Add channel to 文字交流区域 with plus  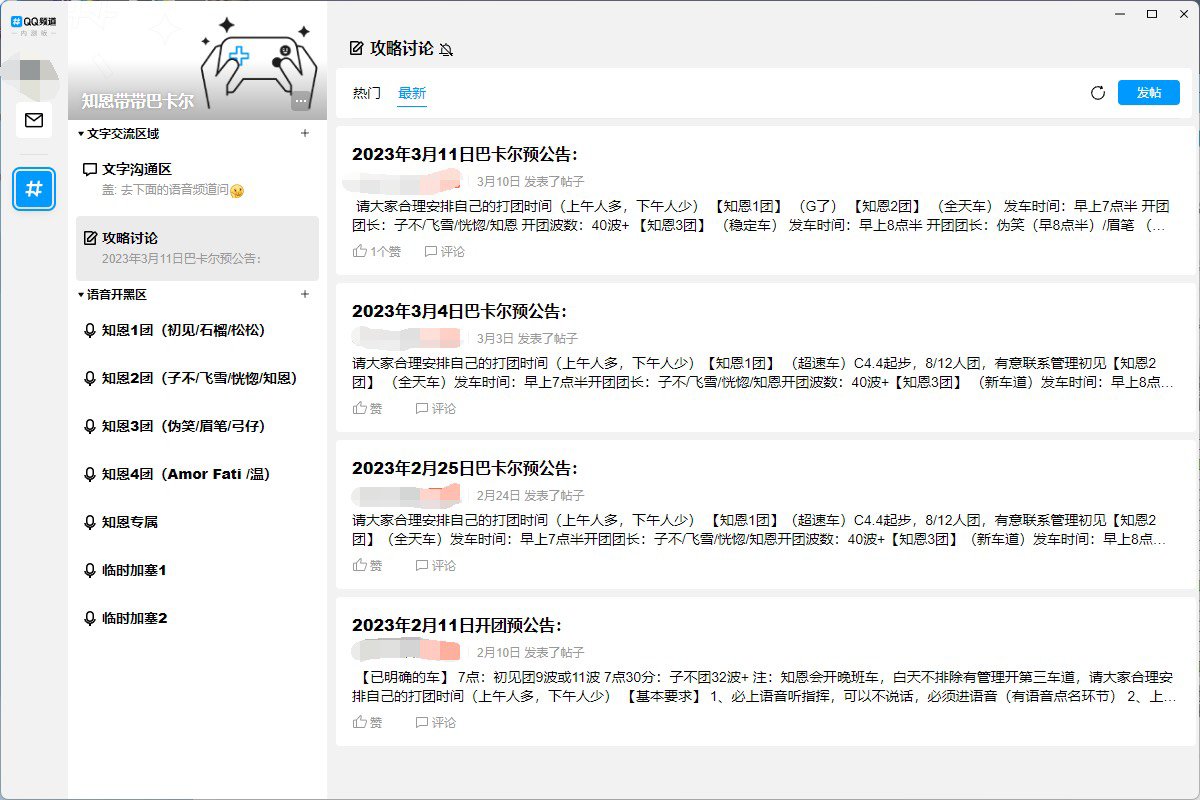click(x=305, y=133)
